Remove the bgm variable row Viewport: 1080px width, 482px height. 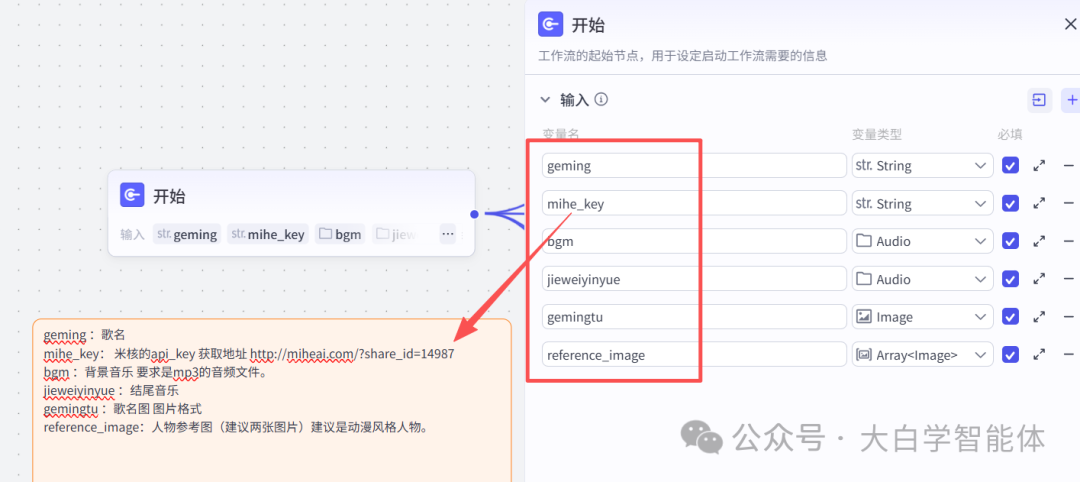click(x=1069, y=241)
